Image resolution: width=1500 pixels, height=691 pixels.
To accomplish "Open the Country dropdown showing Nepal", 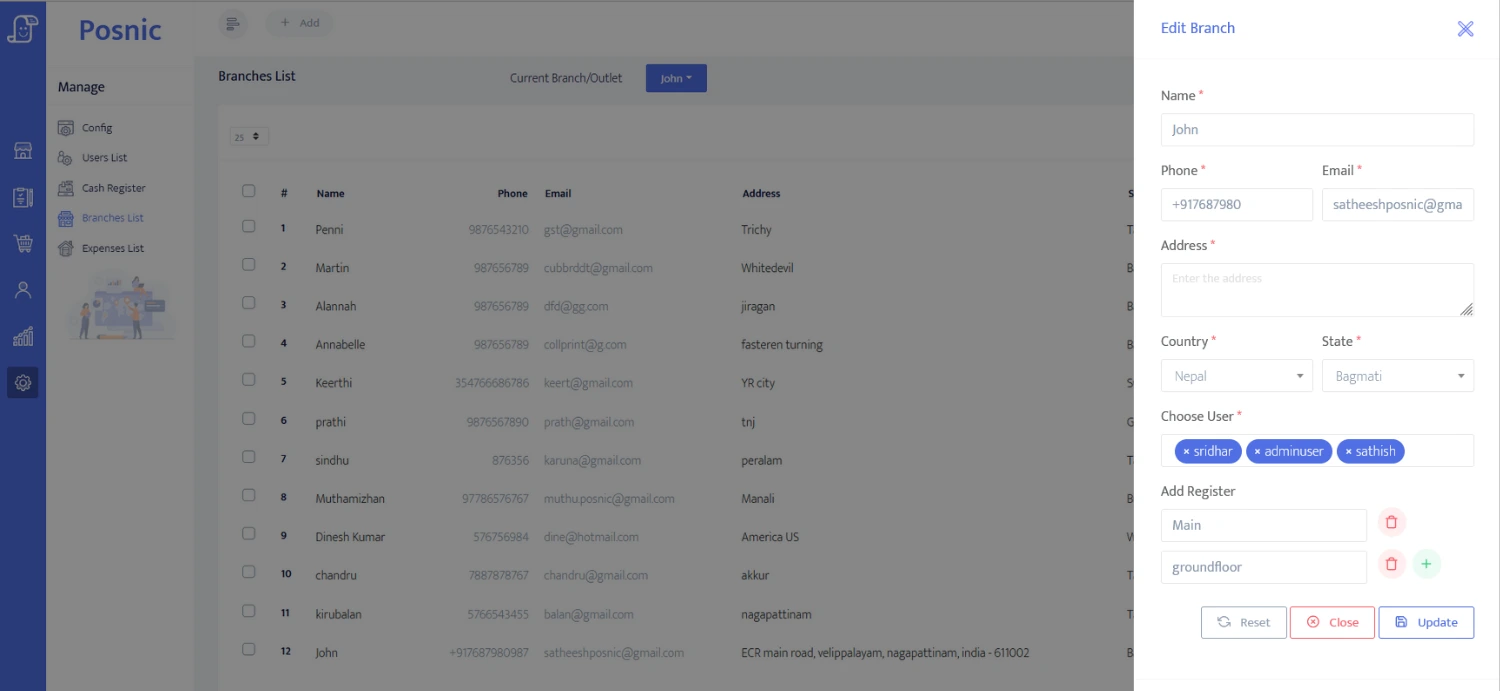I will (1236, 376).
